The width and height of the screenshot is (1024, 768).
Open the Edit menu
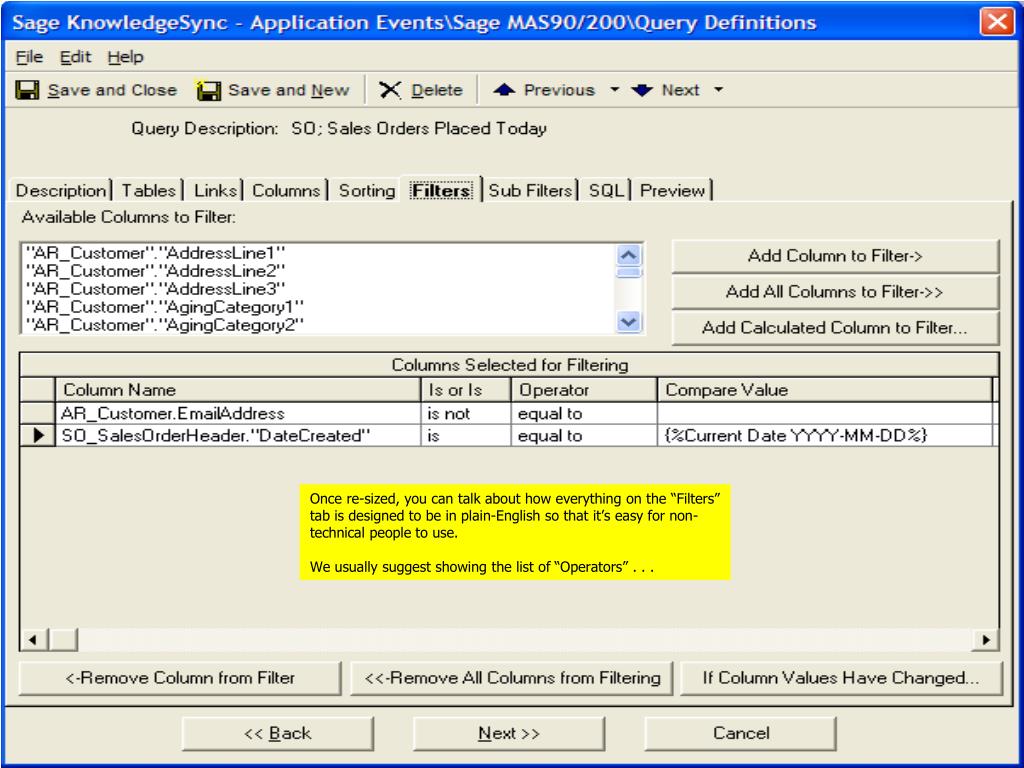75,57
